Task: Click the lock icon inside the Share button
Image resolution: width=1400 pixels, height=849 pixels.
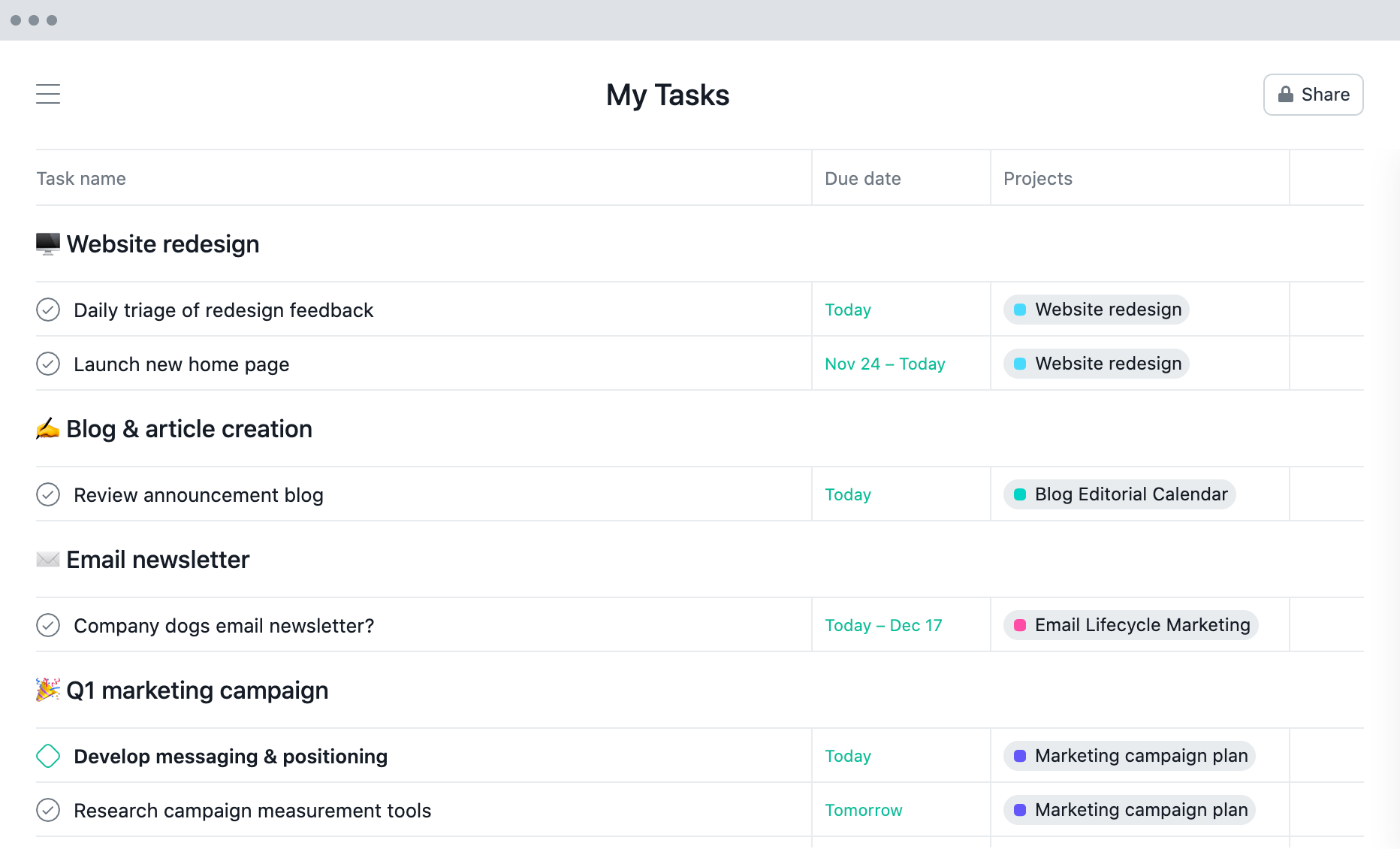Action: click(x=1284, y=94)
